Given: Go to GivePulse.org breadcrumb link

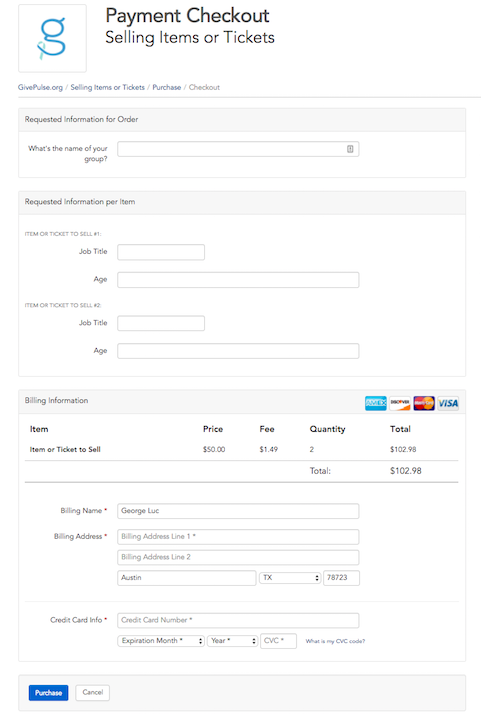Looking at the screenshot, I should point(40,87).
